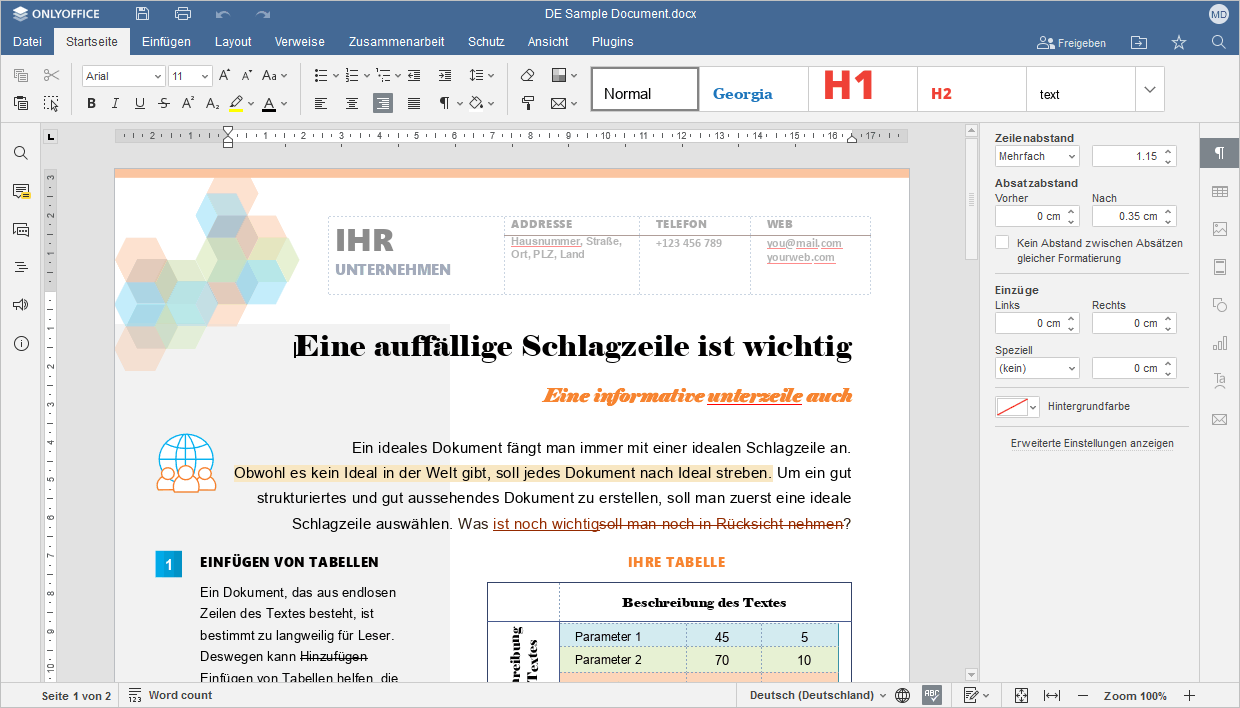The width and height of the screenshot is (1240, 708).
Task: Open the Find search icon in left sidebar
Action: point(21,153)
